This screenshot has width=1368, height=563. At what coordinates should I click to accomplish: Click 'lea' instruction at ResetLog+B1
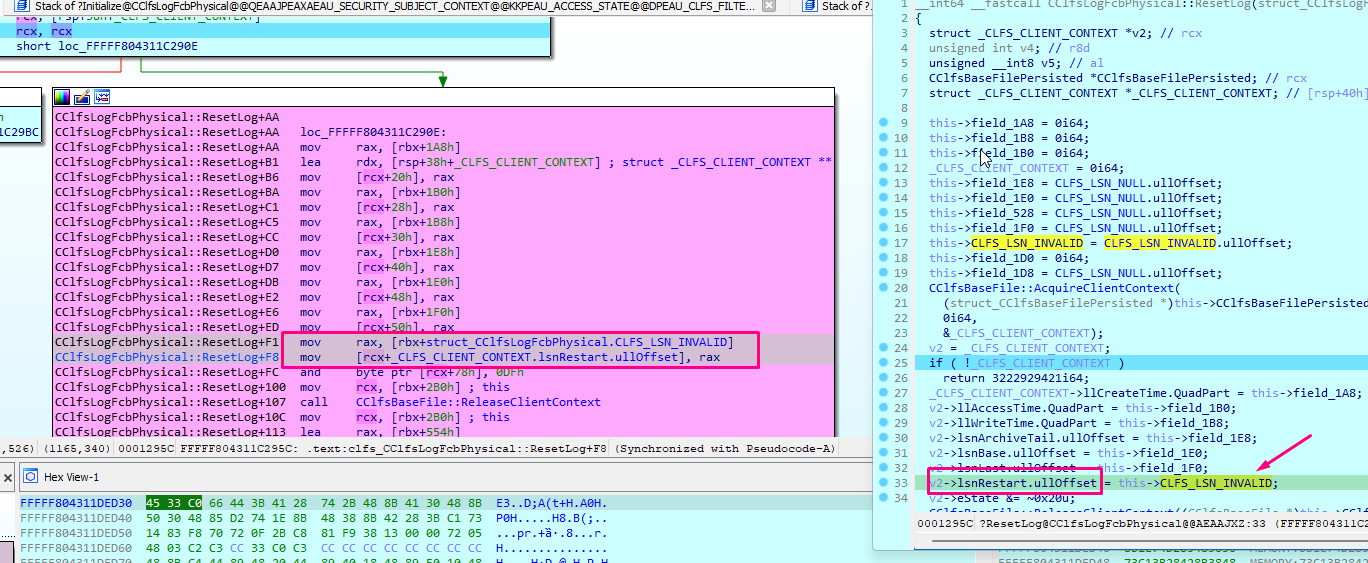310,162
